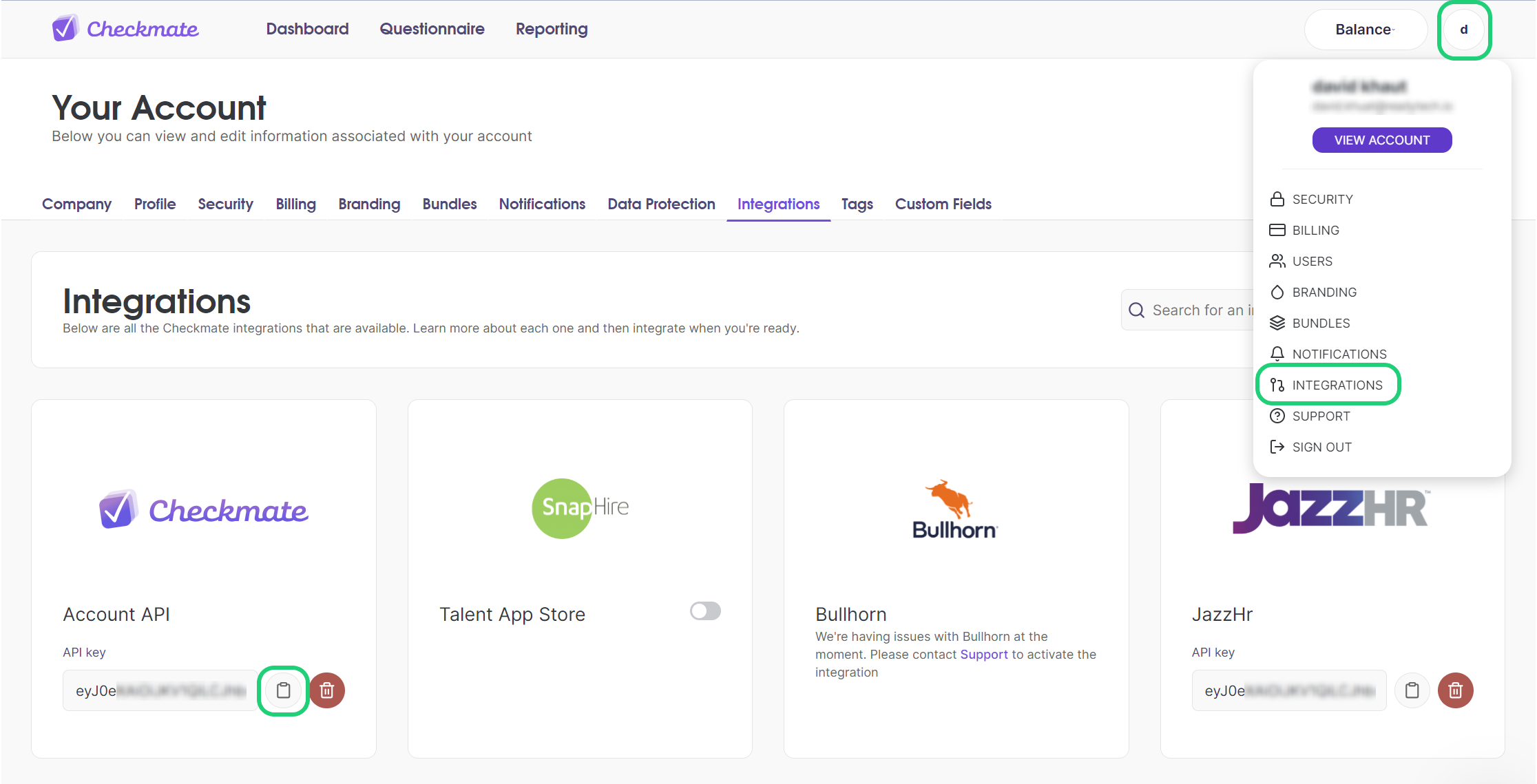Enable the Talent App Store toggle
The image size is (1537, 784).
[x=705, y=611]
